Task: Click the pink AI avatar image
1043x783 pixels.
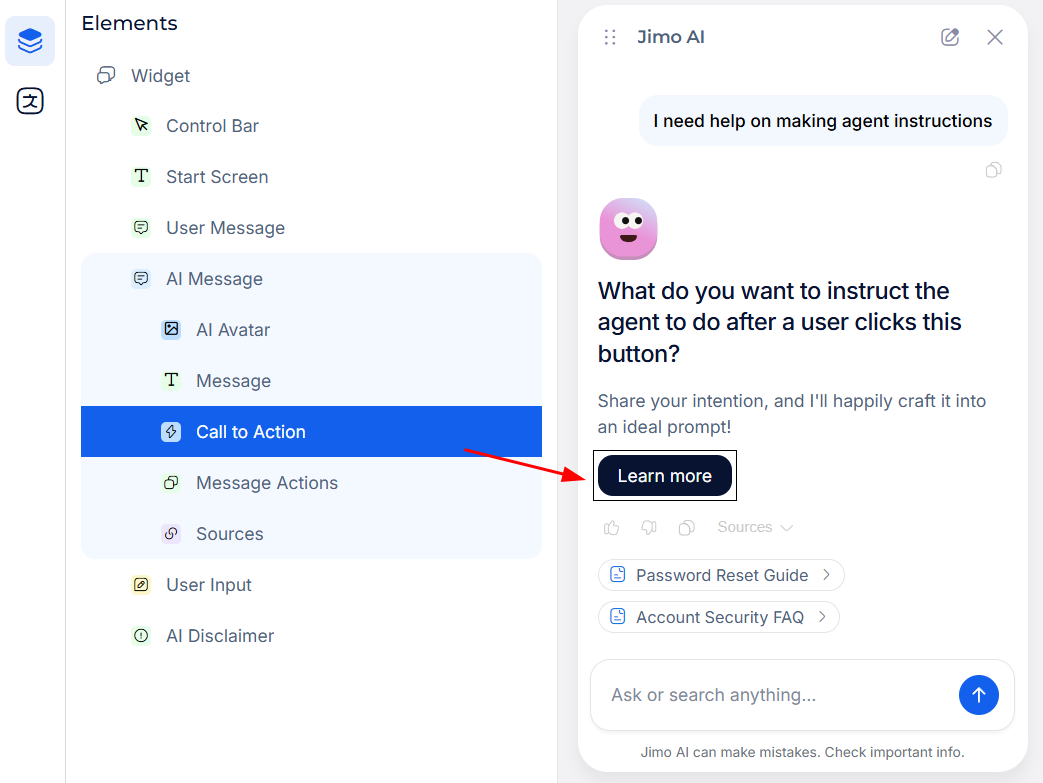Action: click(x=628, y=229)
